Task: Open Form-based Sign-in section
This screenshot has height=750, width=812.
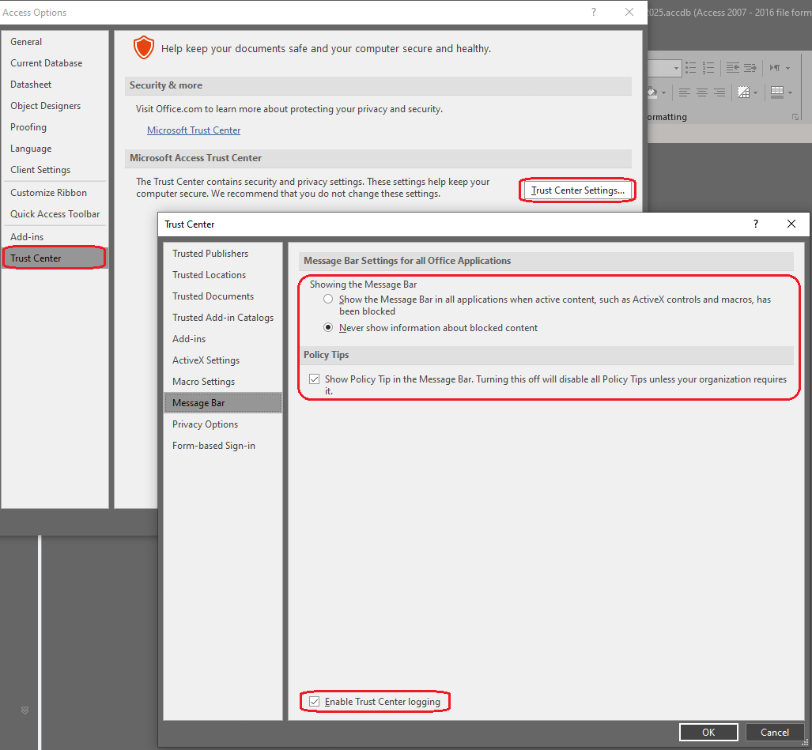Action: point(223,445)
